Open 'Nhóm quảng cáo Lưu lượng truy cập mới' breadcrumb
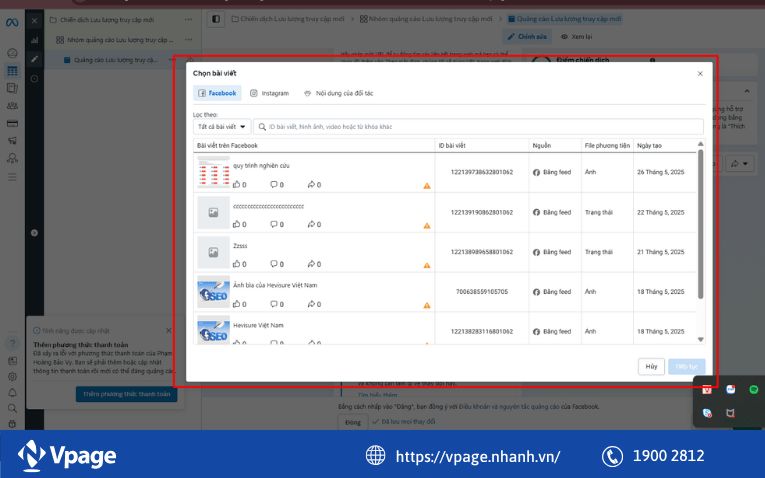 point(426,19)
